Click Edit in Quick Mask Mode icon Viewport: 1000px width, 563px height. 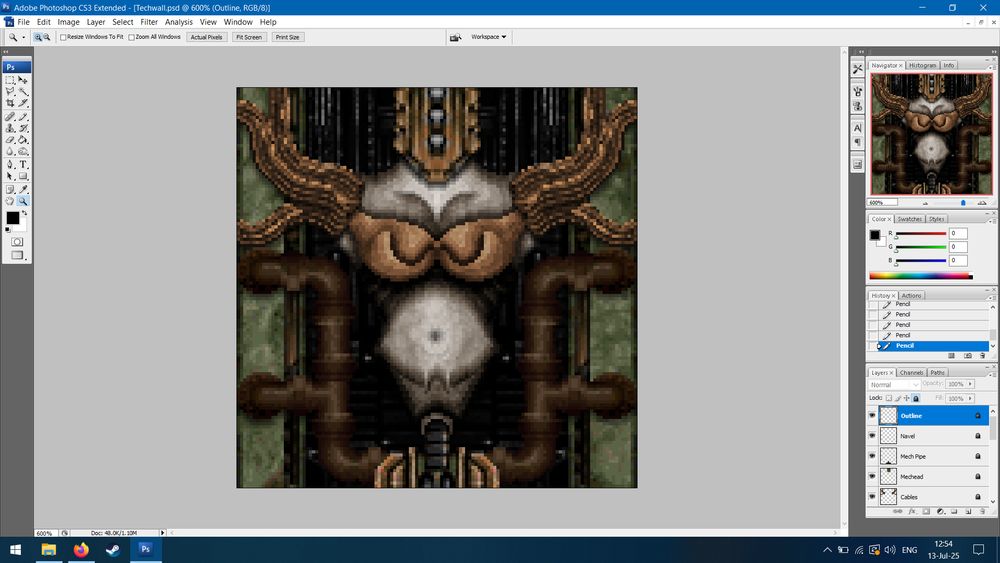[17, 242]
